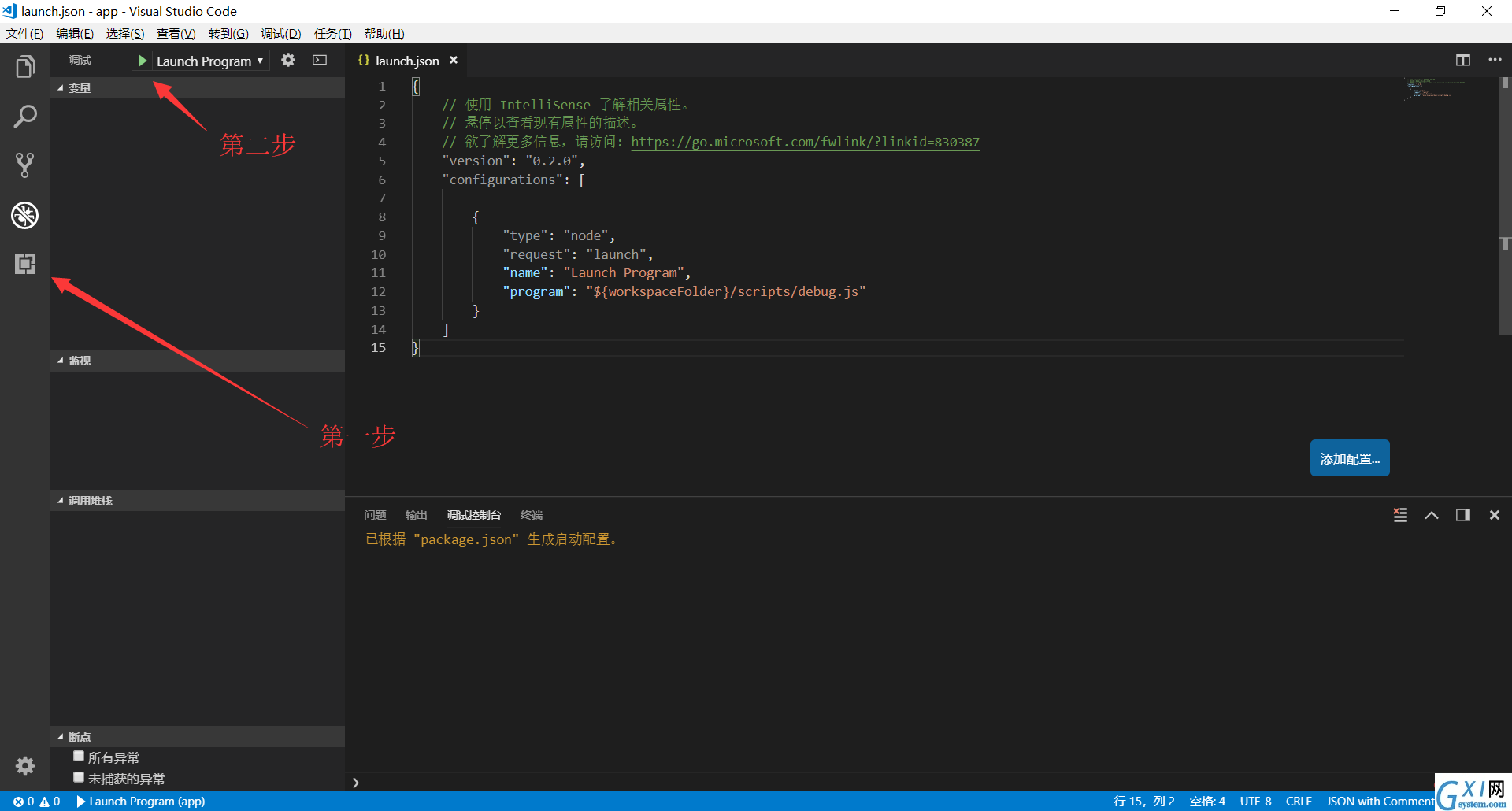Collapse the 变量 section
The height and width of the screenshot is (811, 1512).
[x=197, y=88]
